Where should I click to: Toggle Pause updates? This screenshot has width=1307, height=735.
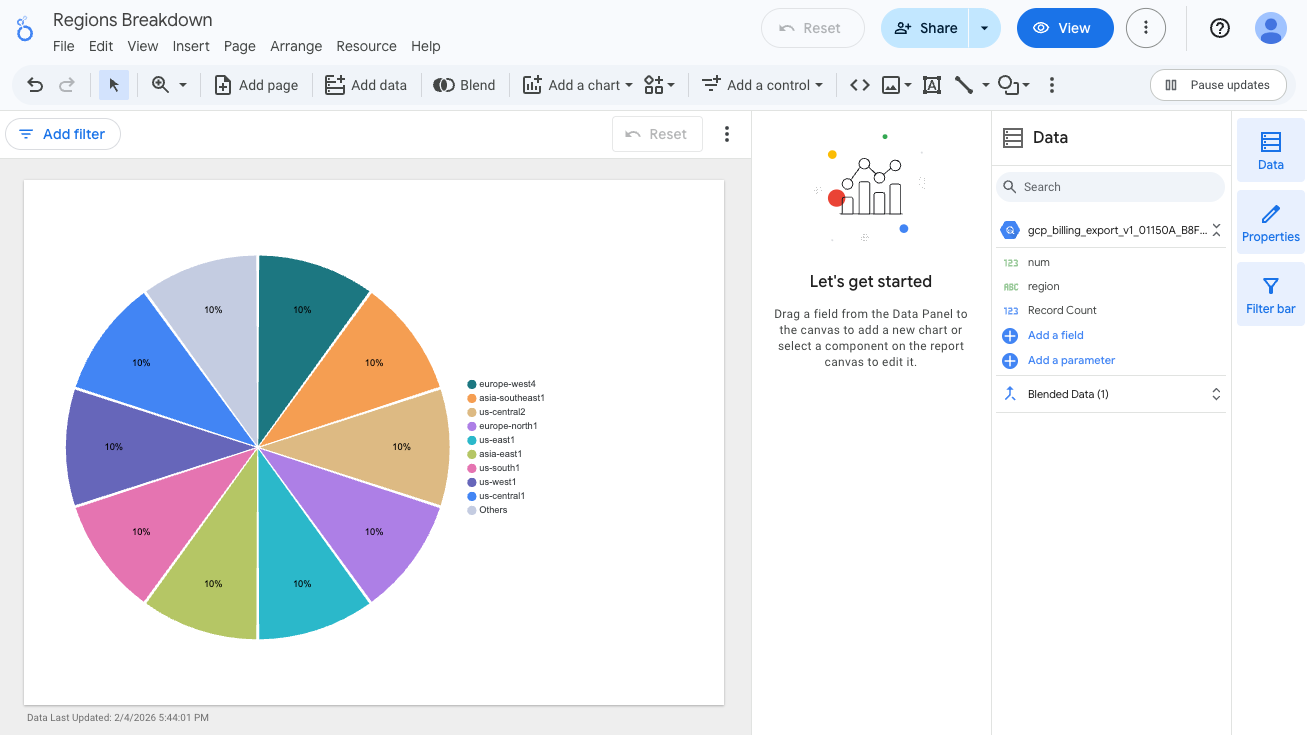point(1218,85)
